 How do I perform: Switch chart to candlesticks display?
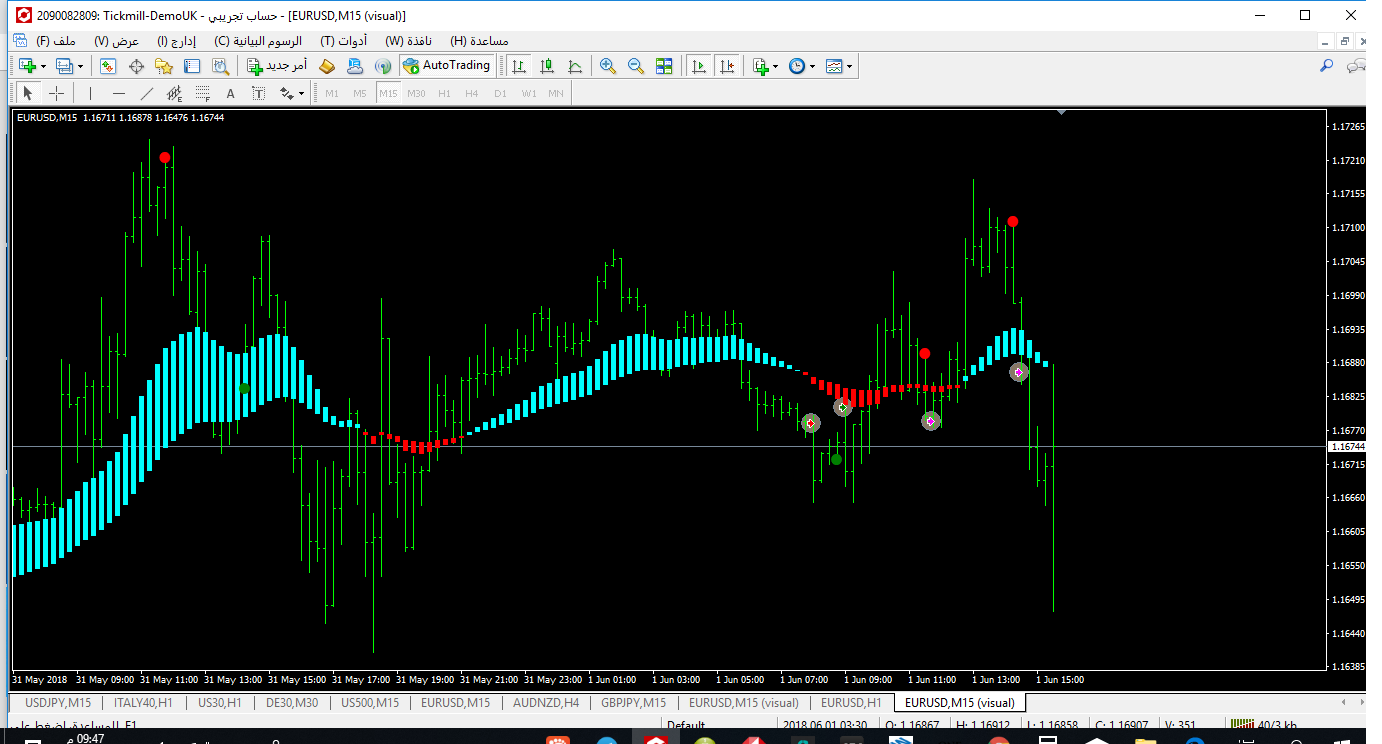[547, 66]
